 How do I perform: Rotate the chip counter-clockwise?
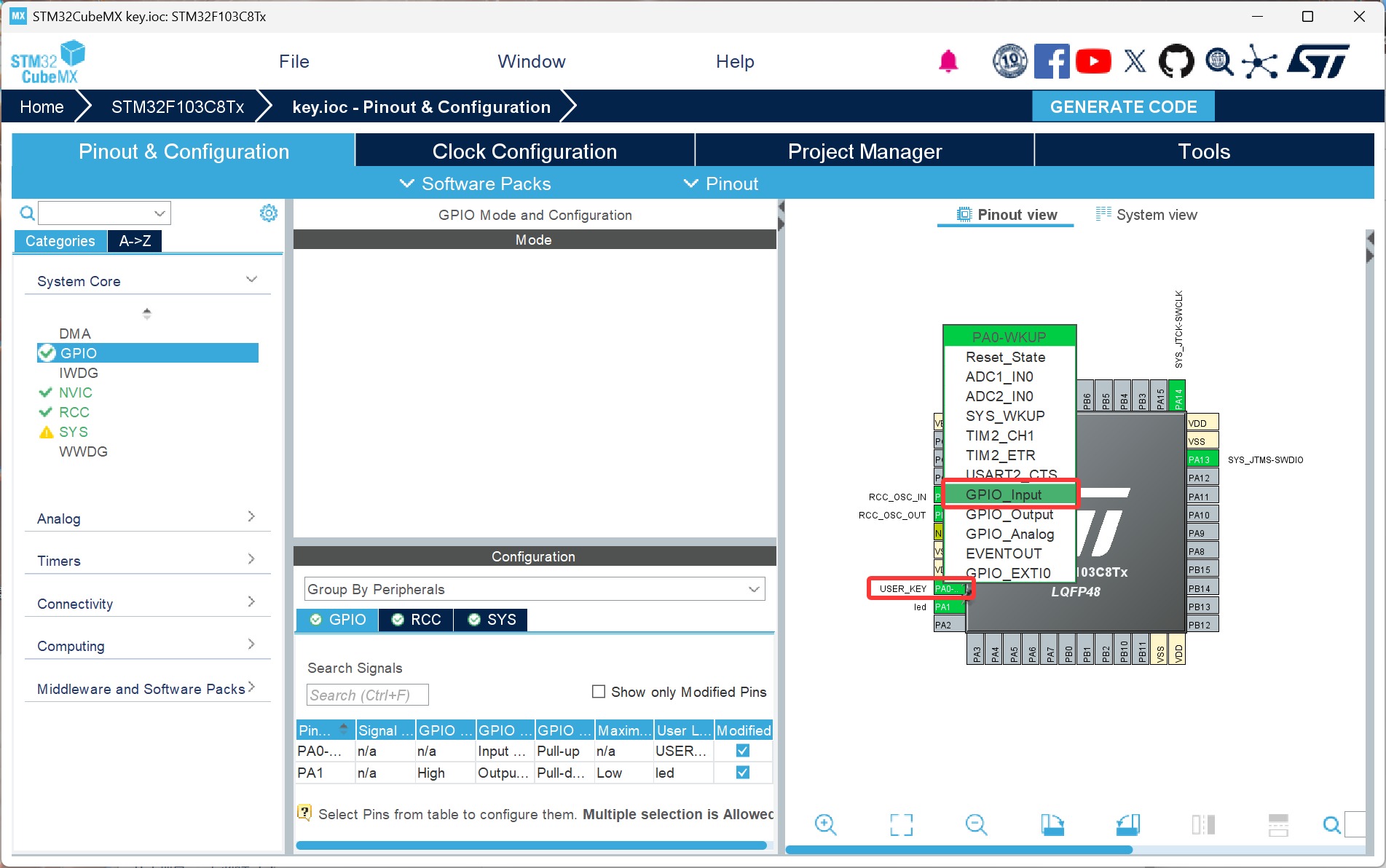click(x=1127, y=824)
